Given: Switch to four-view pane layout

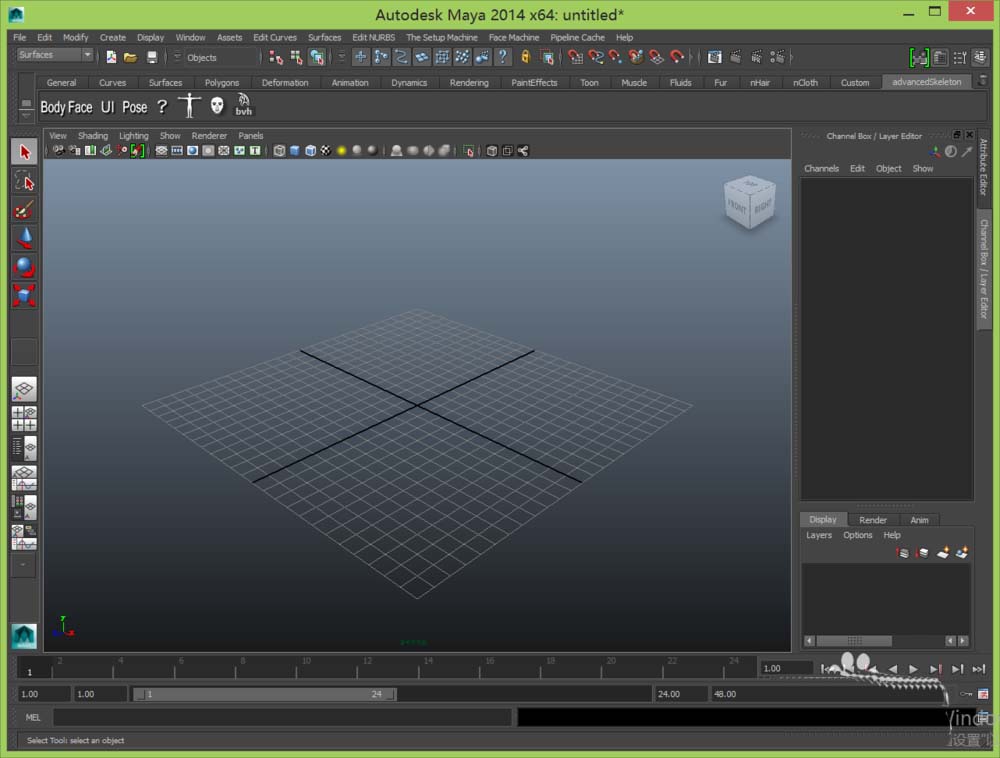Looking at the screenshot, I should point(24,419).
